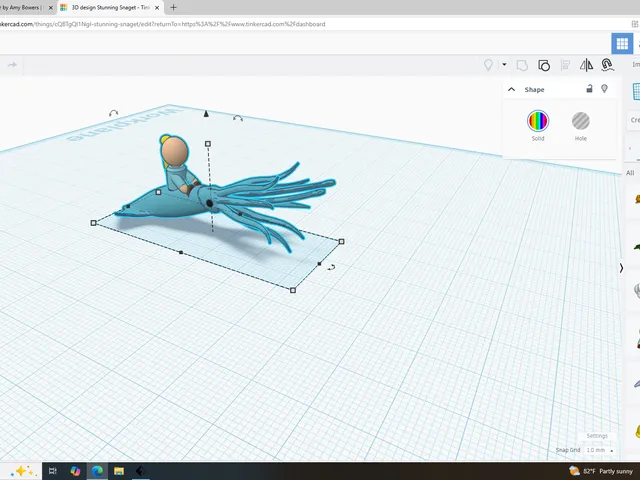Click the Workplane label on the grid
This screenshot has width=640, height=480.
tap(124, 126)
